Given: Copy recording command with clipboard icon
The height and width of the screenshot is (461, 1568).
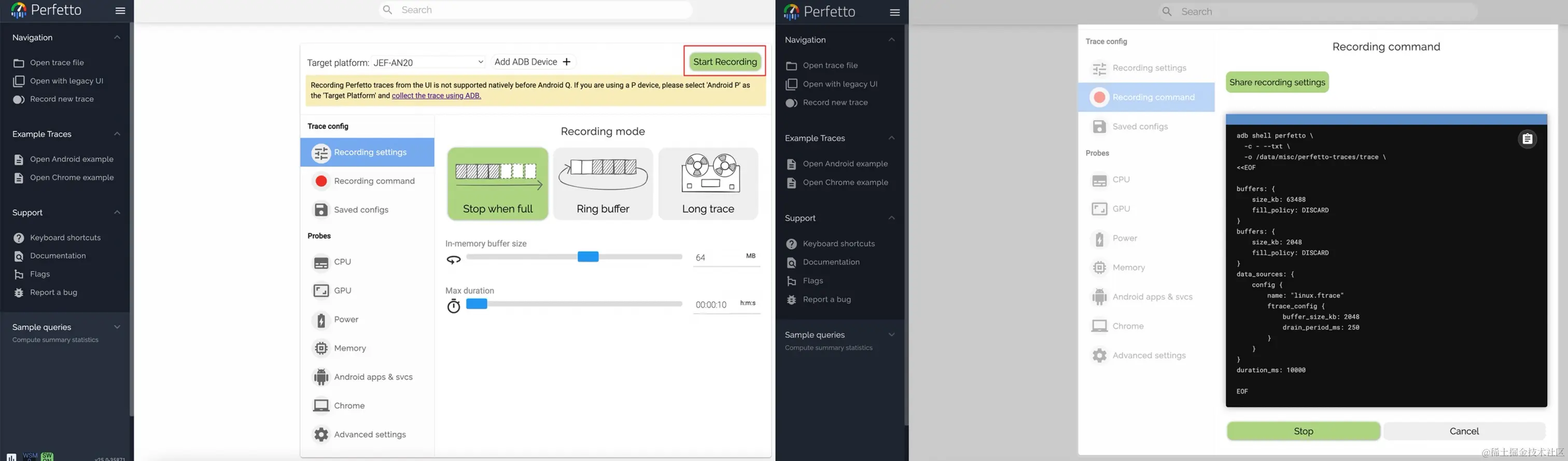Looking at the screenshot, I should click(x=1527, y=139).
